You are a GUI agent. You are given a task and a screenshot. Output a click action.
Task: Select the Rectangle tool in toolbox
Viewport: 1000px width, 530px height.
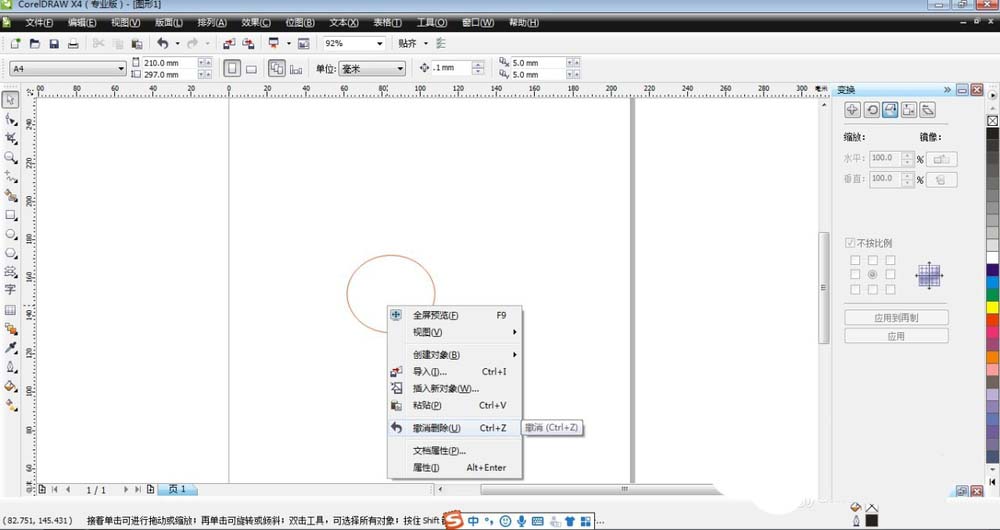point(11,215)
